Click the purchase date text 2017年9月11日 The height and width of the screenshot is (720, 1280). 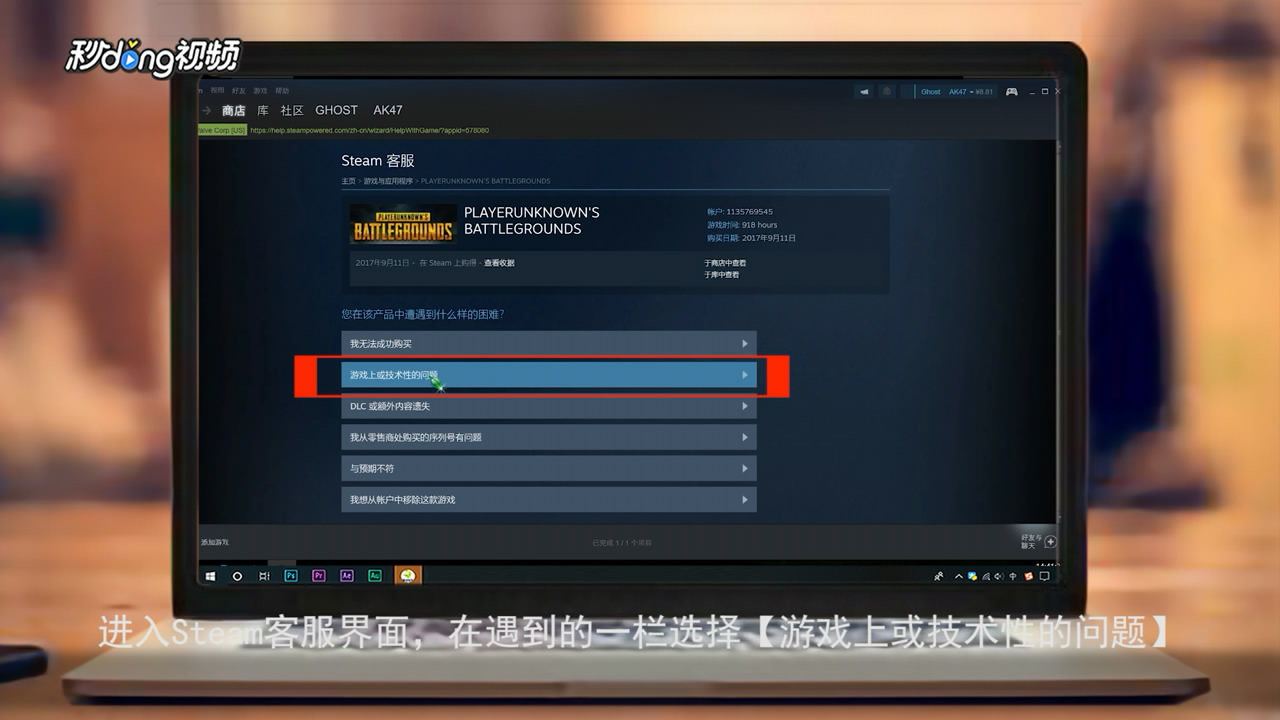(x=768, y=238)
